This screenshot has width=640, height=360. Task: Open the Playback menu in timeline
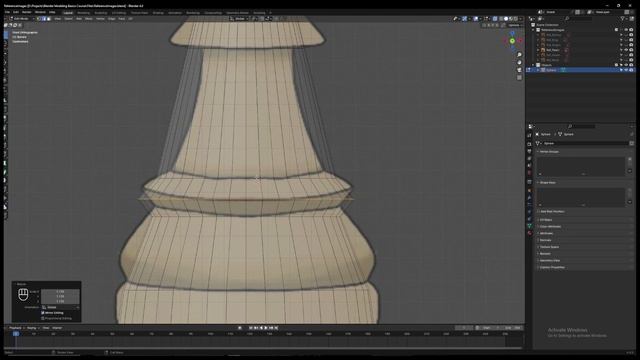pos(16,328)
